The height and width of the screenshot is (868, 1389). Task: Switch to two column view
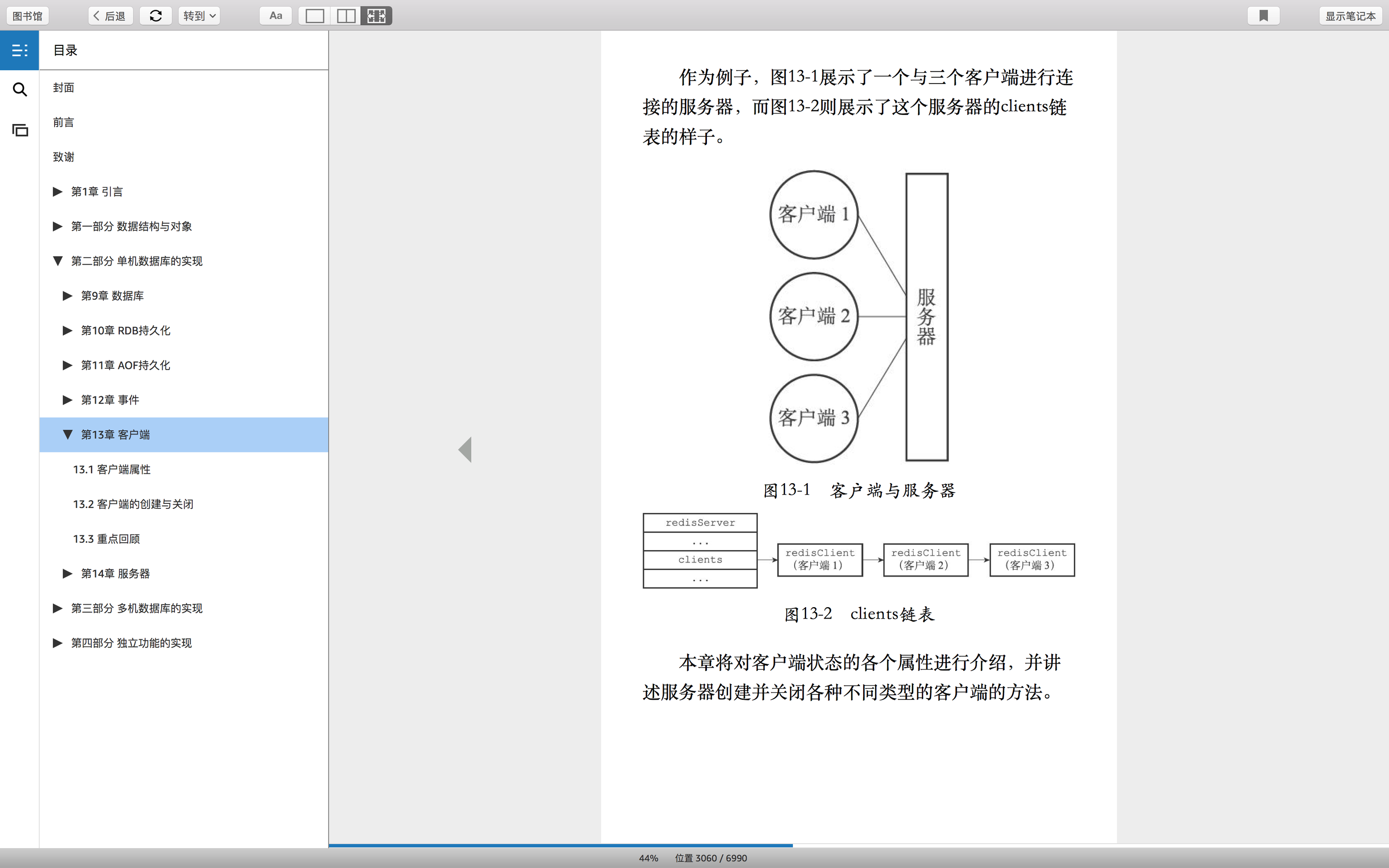pos(345,16)
